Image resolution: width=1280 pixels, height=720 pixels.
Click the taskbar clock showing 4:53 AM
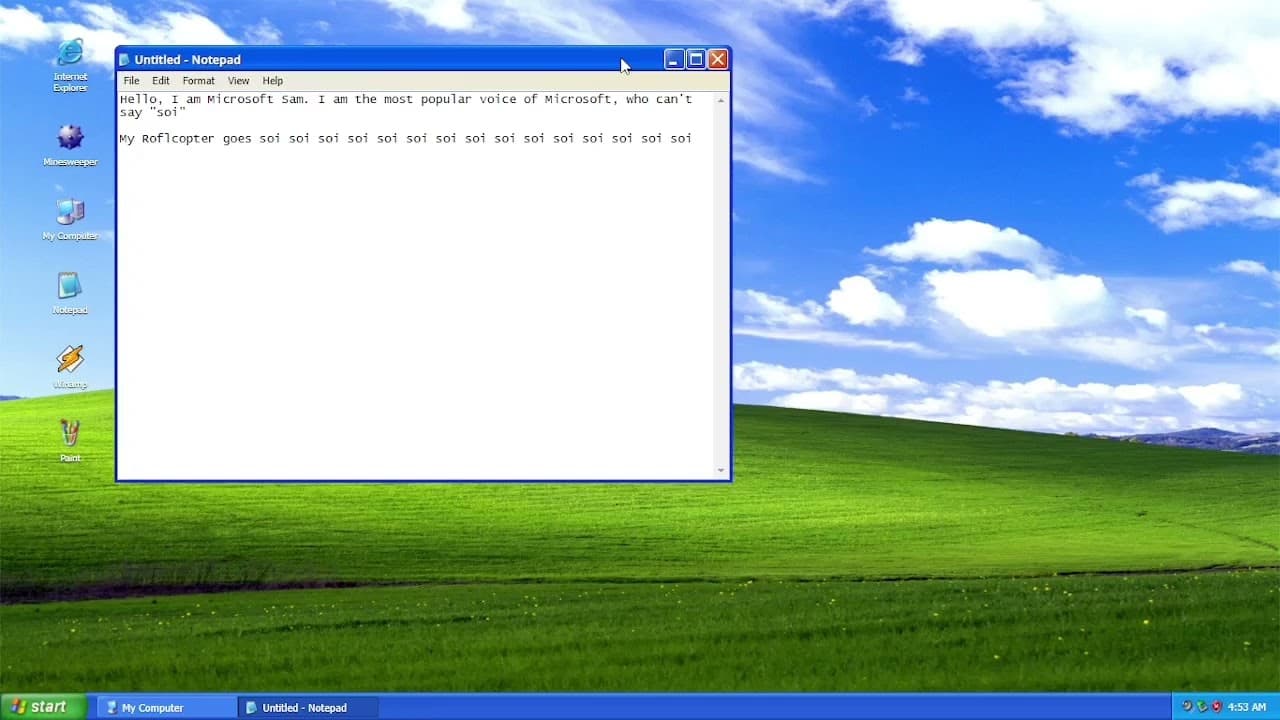pyautogui.click(x=1247, y=707)
